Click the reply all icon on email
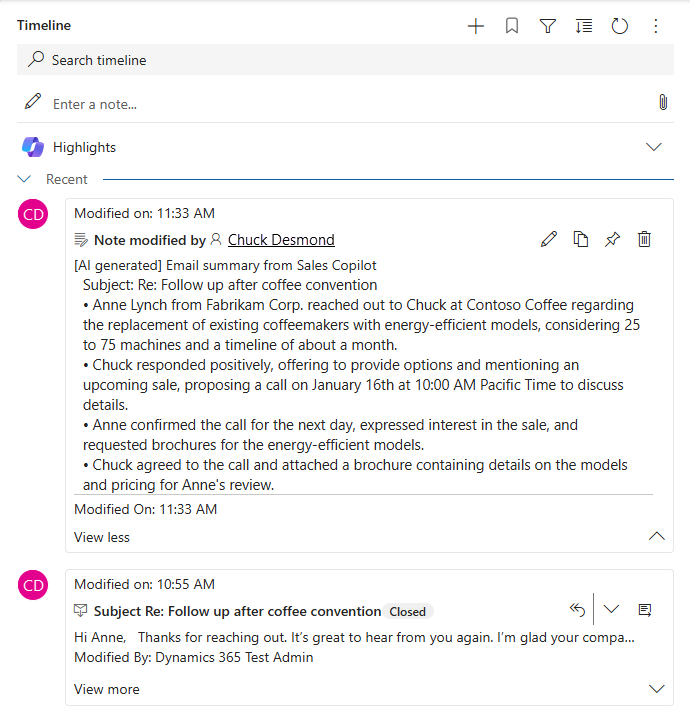The height and width of the screenshot is (706, 690). click(x=577, y=610)
